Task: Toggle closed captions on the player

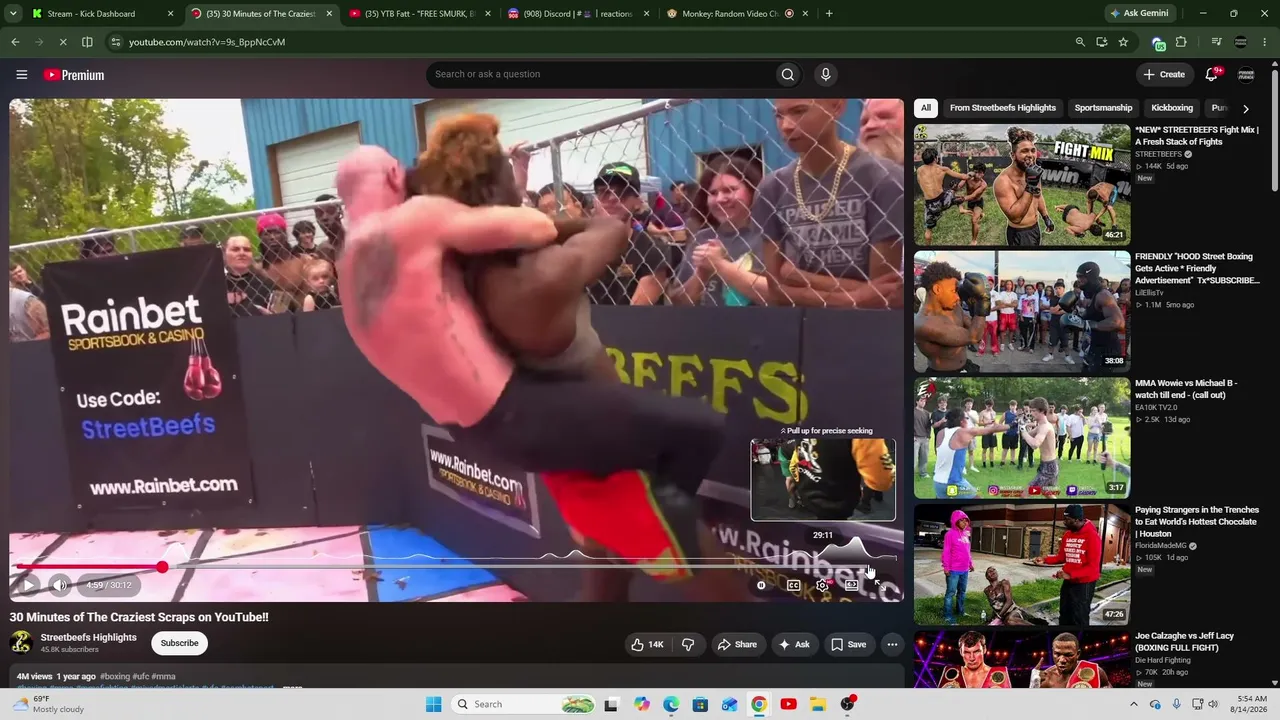Action: tap(793, 585)
